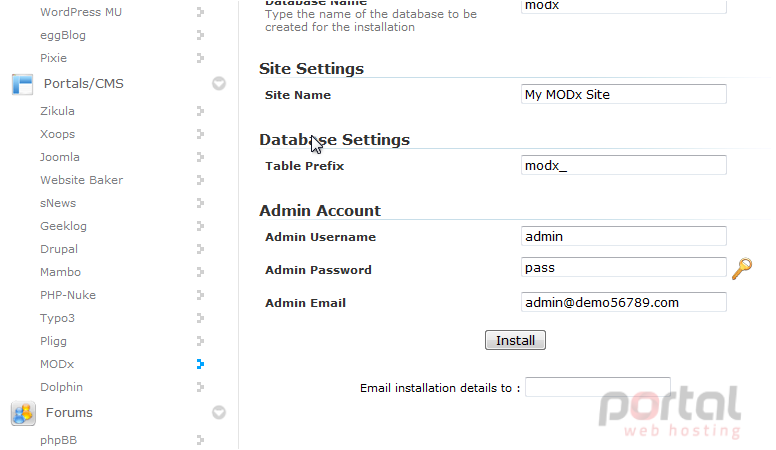Click arrow icon beside phpBB
Image resolution: width=776 pixels, height=450 pixels.
[200, 440]
